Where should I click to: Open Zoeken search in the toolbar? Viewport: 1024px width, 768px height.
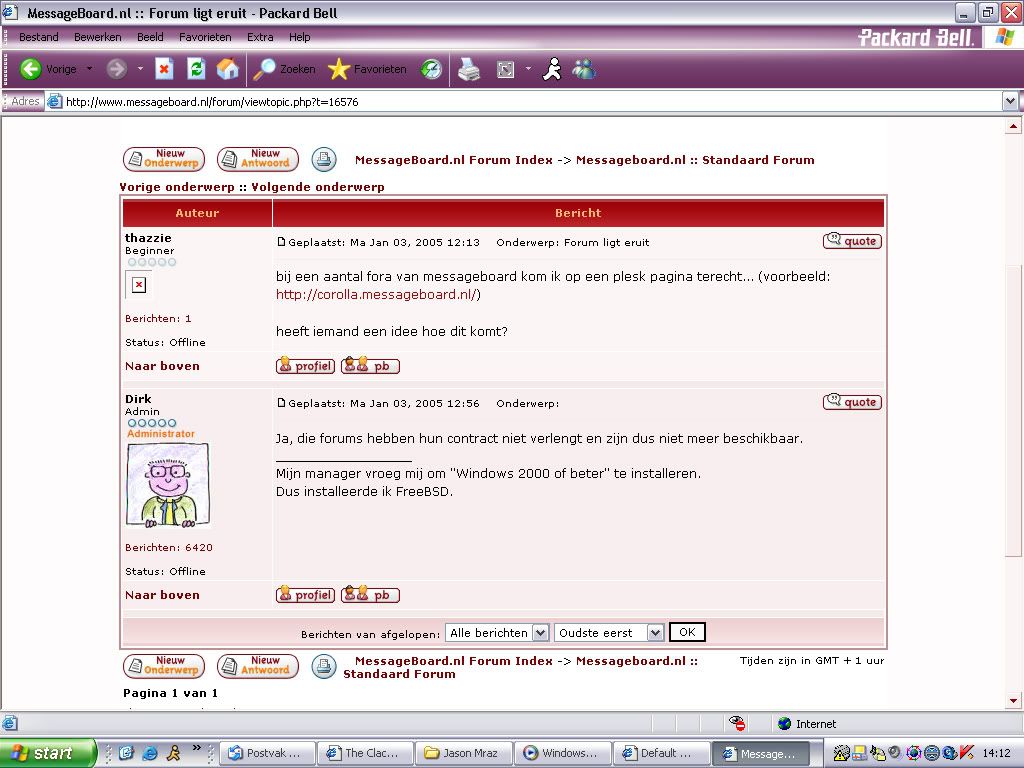(x=284, y=69)
